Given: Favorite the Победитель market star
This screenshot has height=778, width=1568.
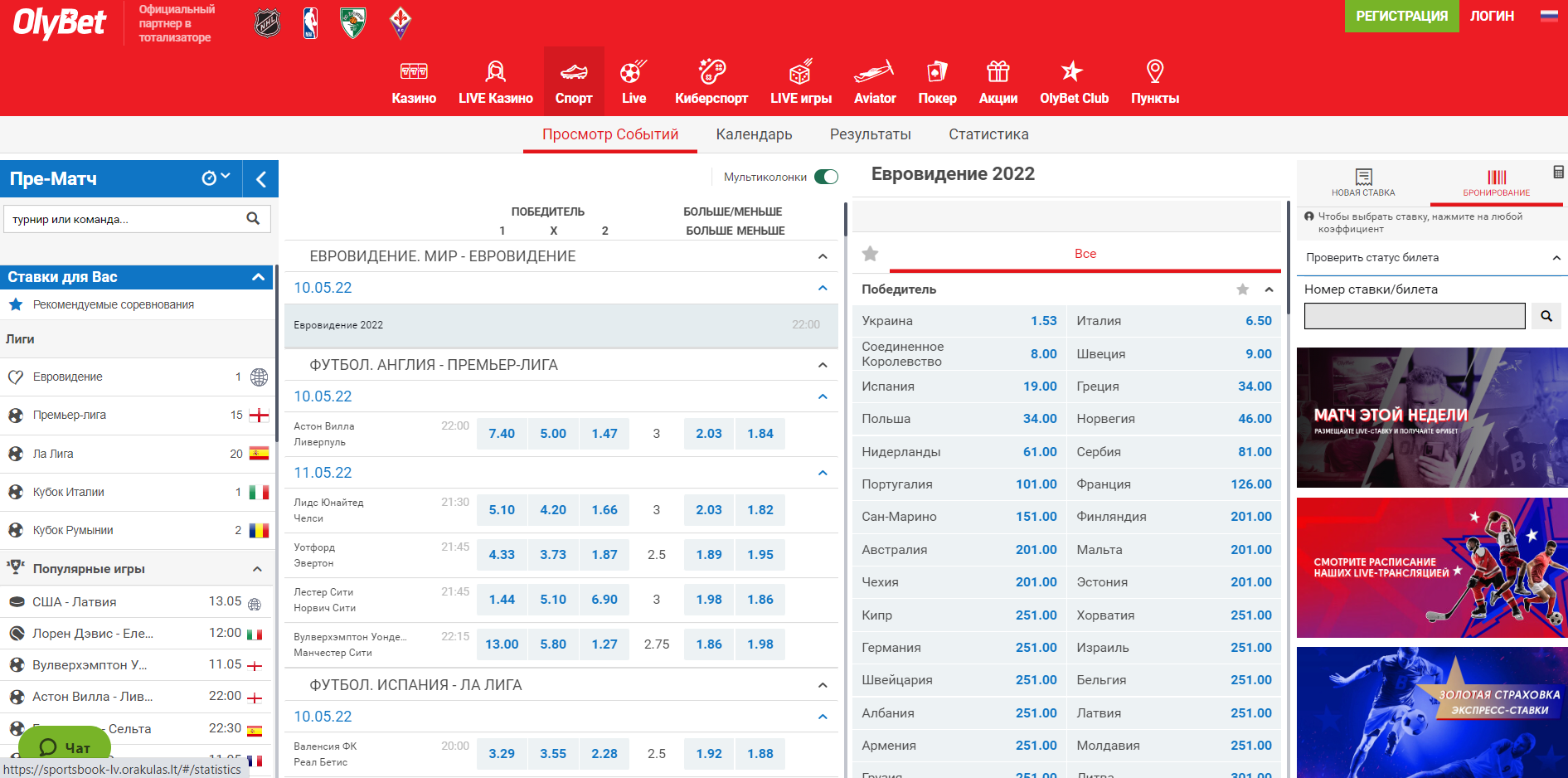Looking at the screenshot, I should pos(1242,289).
